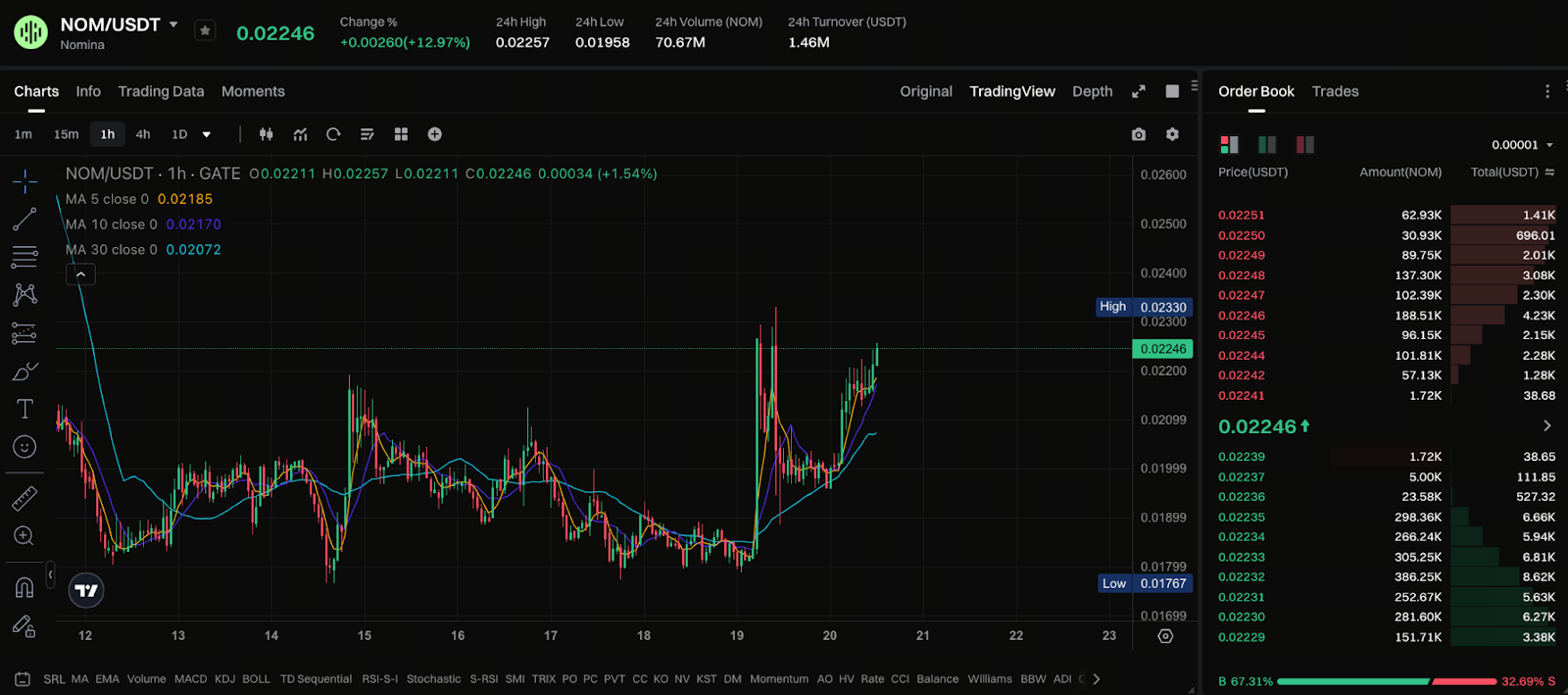Toggle the EMA indicator

pos(107,679)
